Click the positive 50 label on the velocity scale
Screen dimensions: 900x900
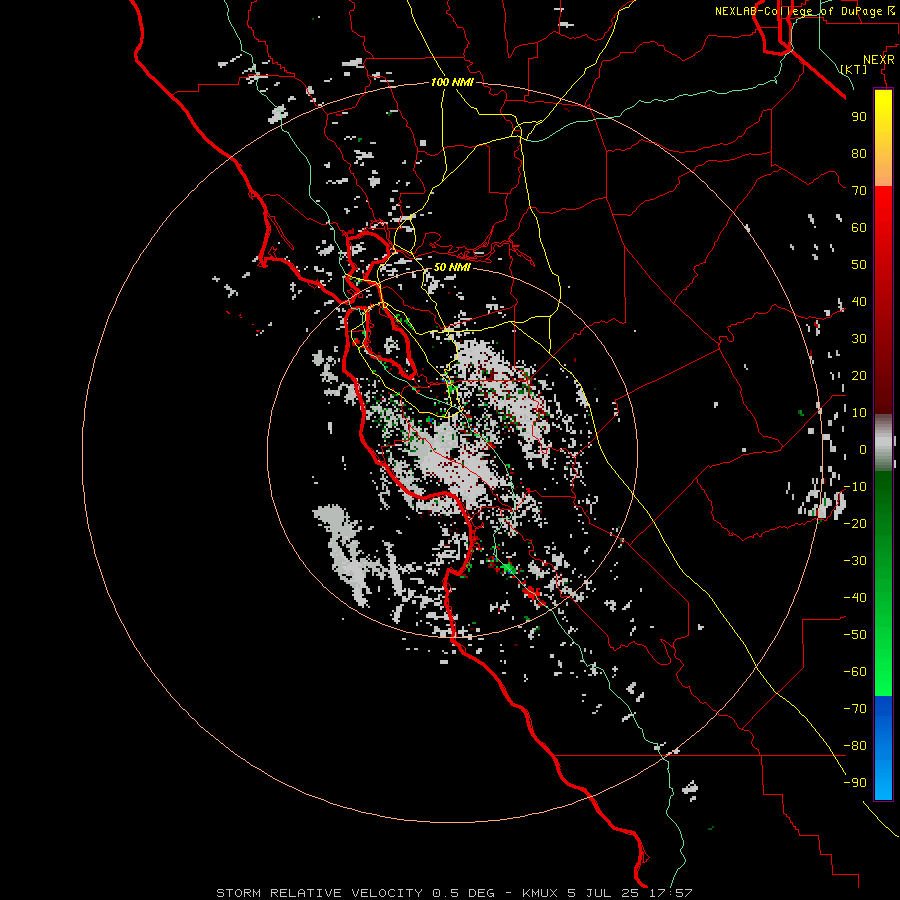point(859,265)
